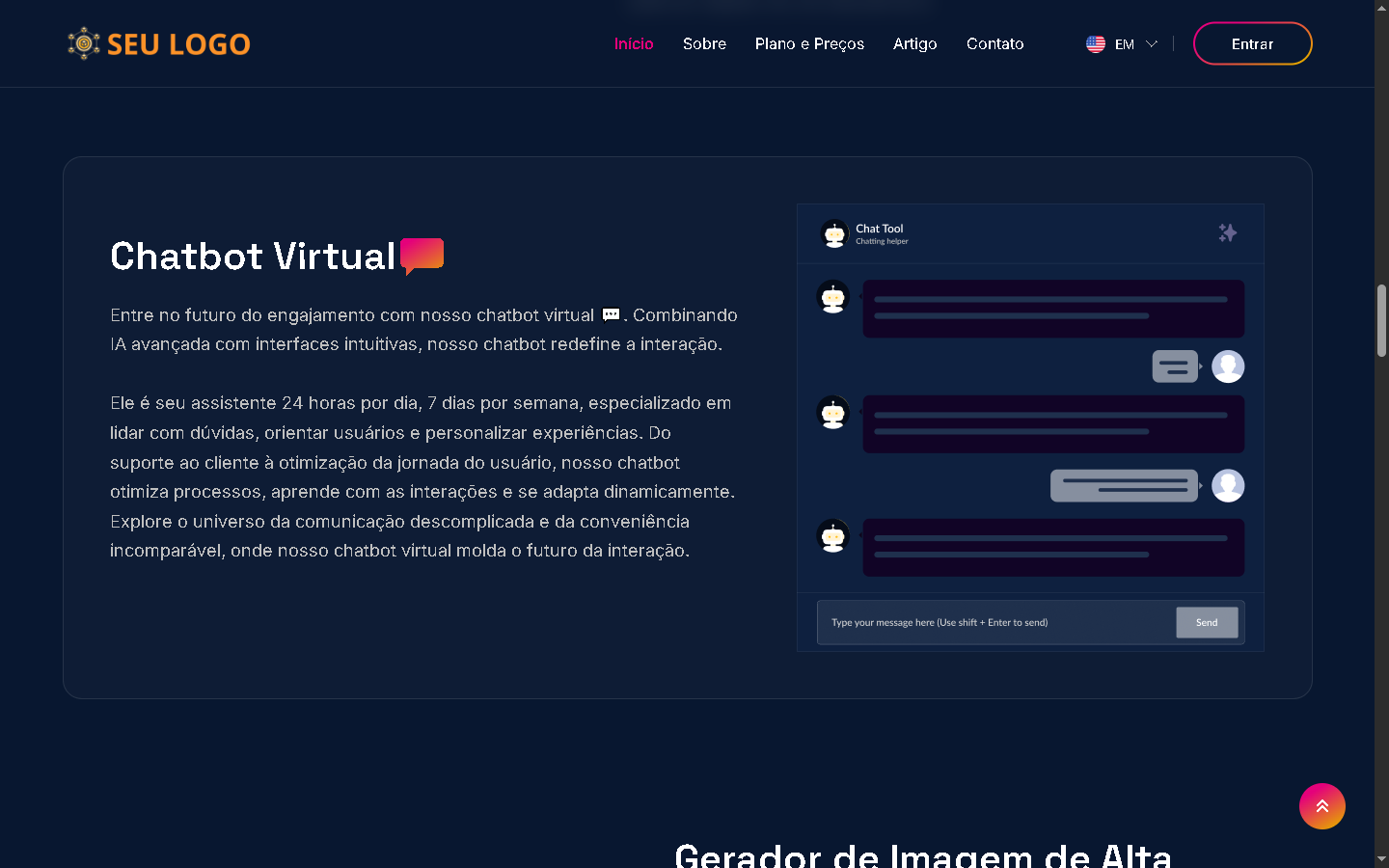Image resolution: width=1389 pixels, height=868 pixels.
Task: Click the sparkle icon in Chat Tool header
Action: pos(1227,232)
